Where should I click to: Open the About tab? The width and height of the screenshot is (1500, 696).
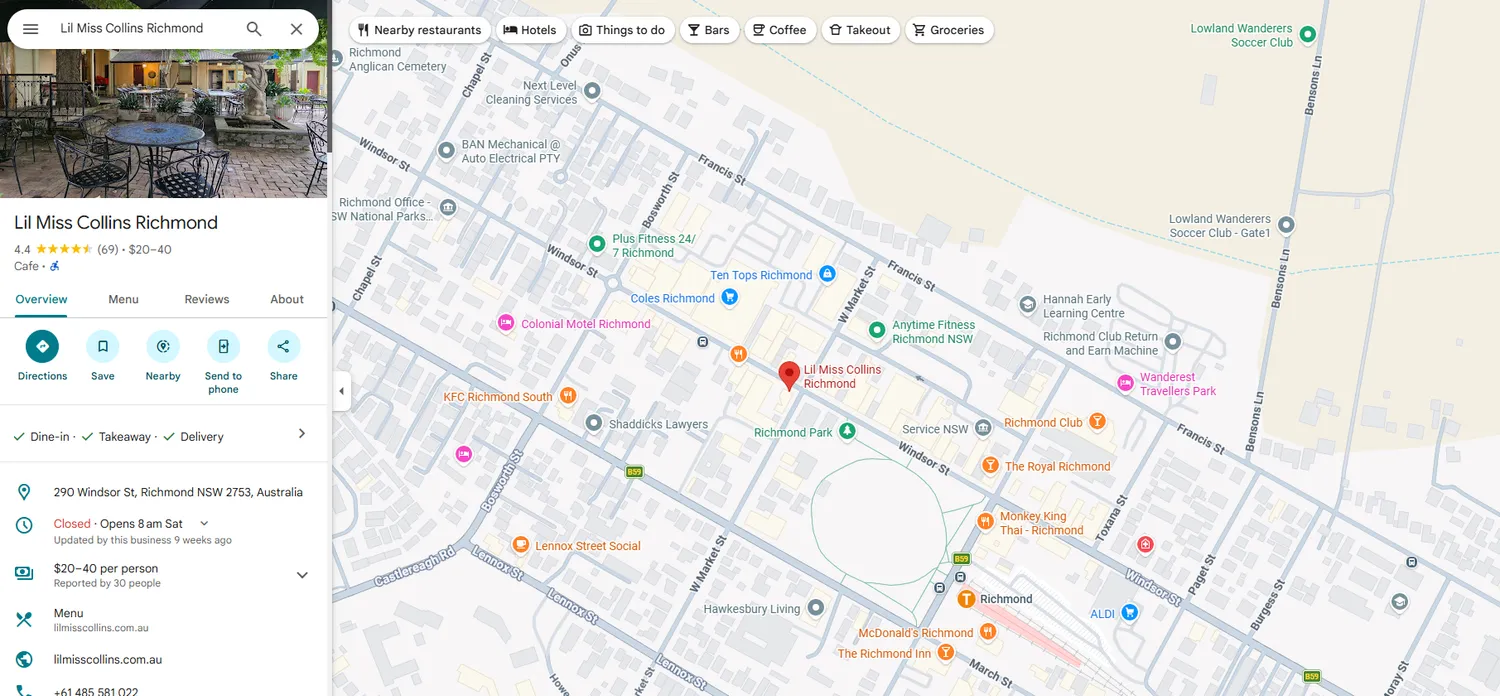point(287,299)
